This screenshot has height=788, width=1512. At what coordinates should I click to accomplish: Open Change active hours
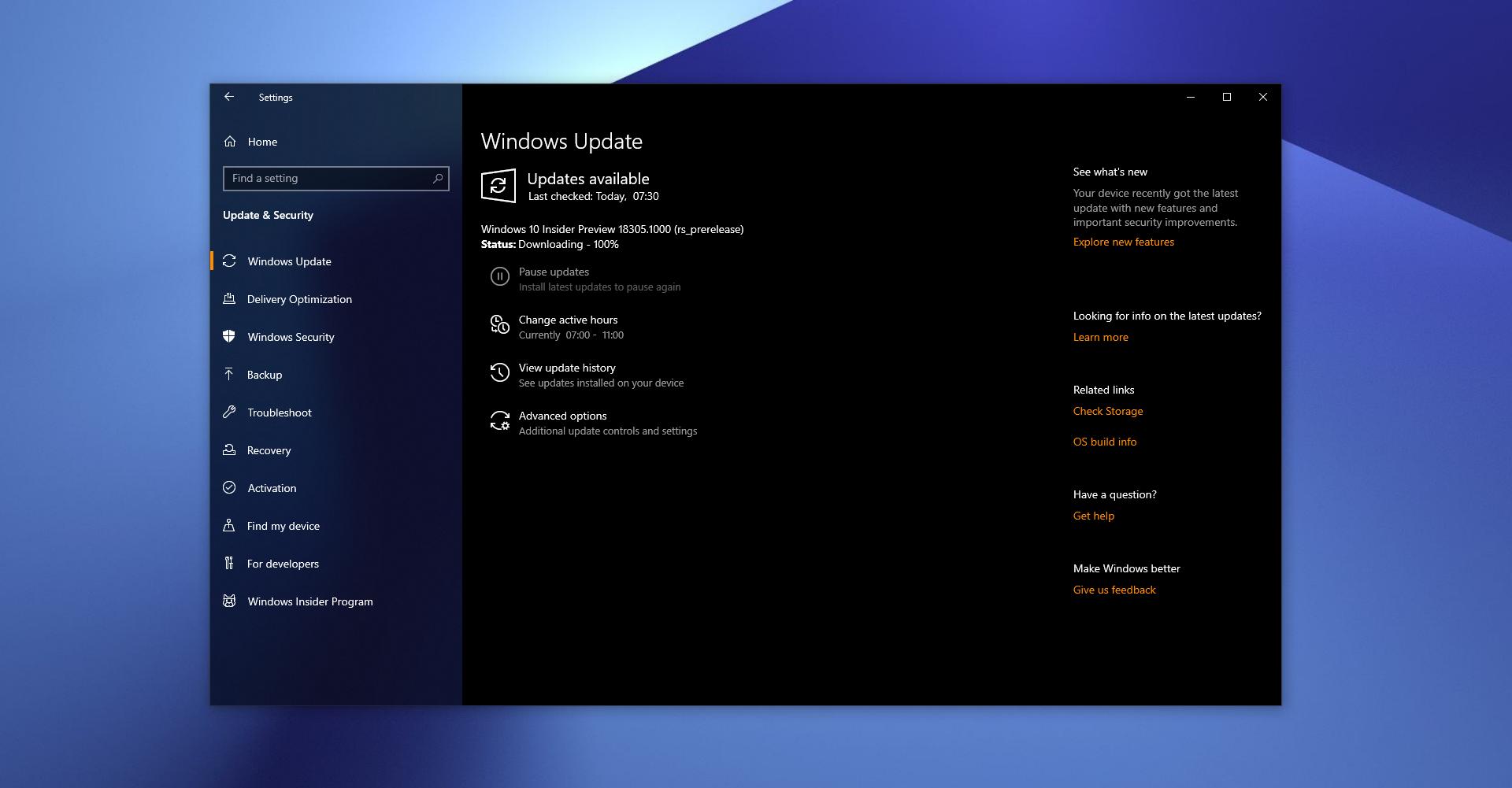tap(557, 327)
